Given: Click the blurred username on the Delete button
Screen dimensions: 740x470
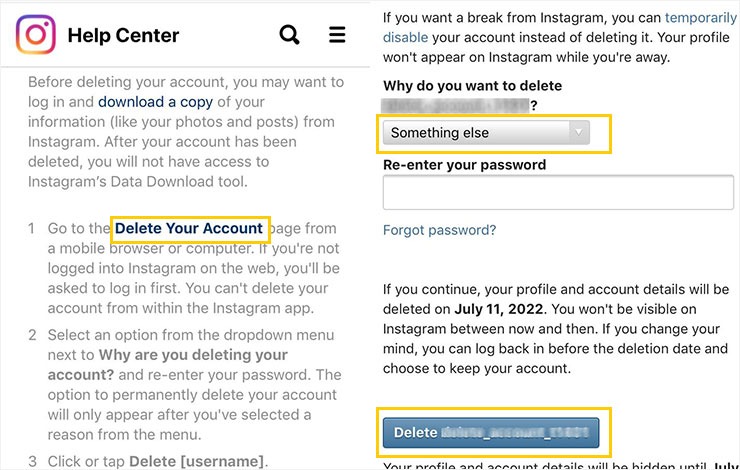Looking at the screenshot, I should (515, 433).
